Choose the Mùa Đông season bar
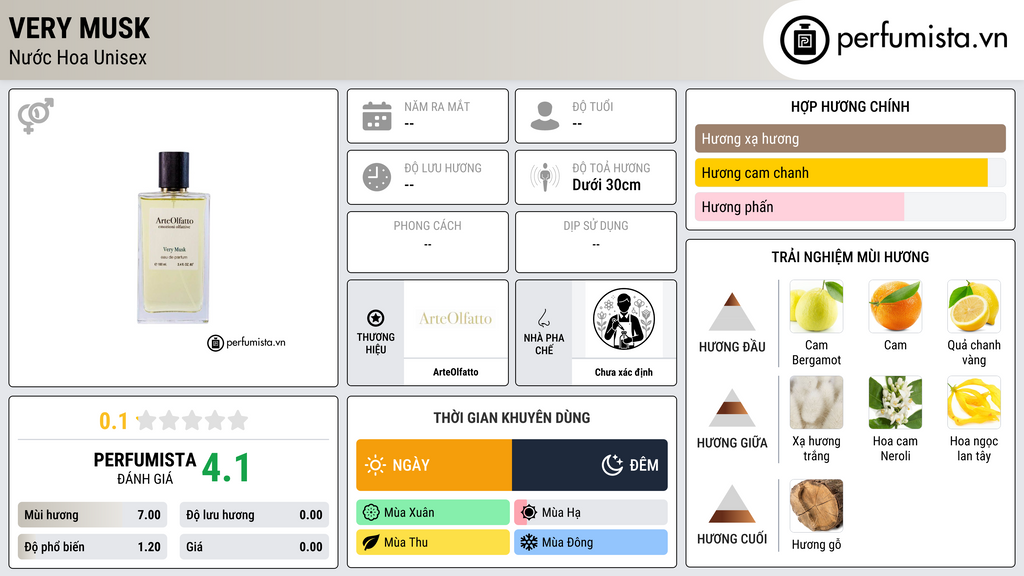Viewport: 1024px width, 576px height. click(590, 542)
